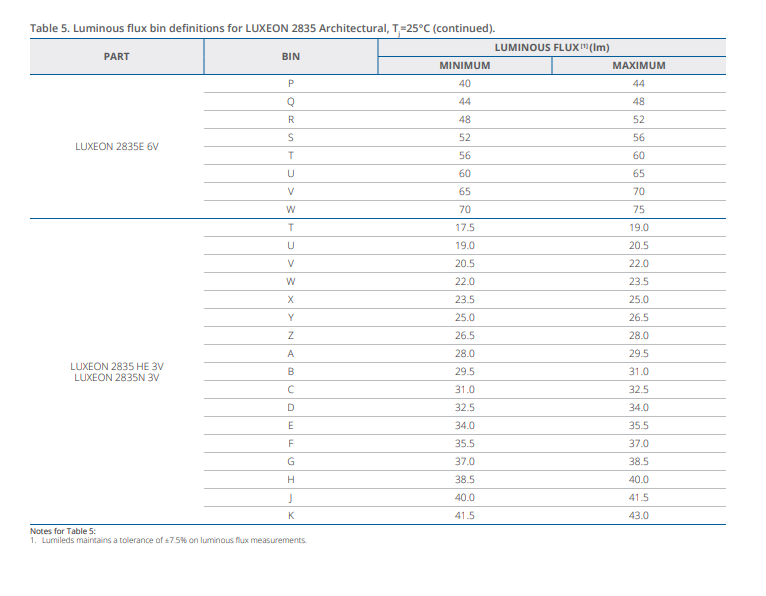Click maximum "60" in the 6V bin T row
The height and width of the screenshot is (596, 766).
click(638, 156)
